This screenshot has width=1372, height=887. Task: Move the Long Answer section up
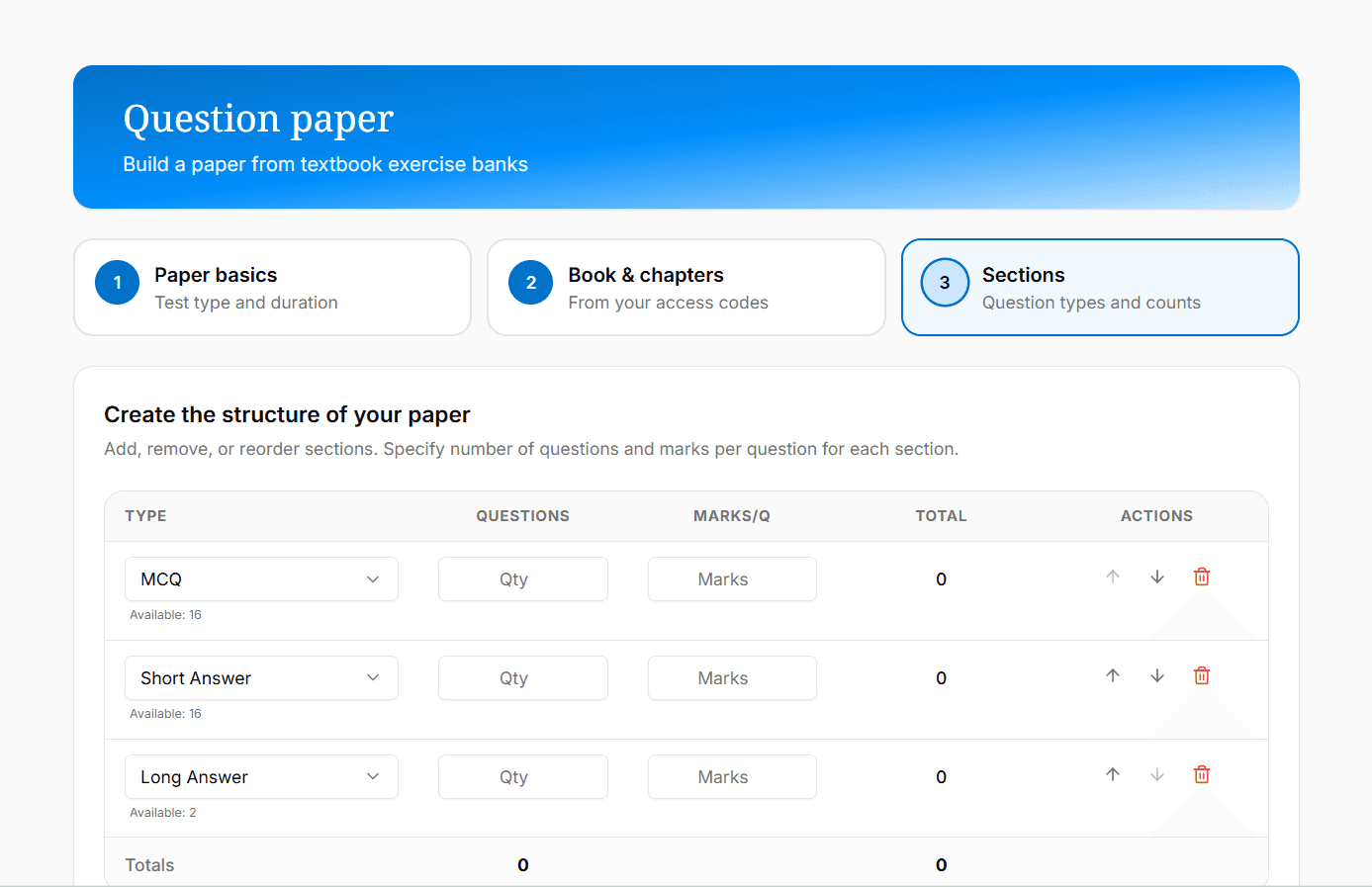tap(1113, 774)
